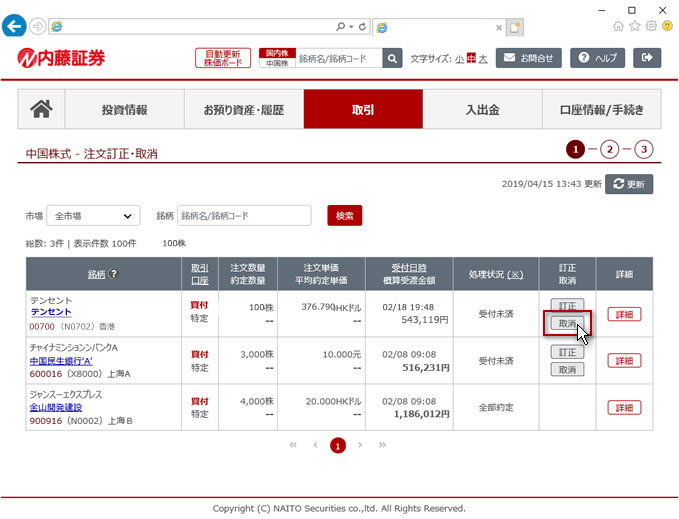Click the お問合せ contact button
679x519 pixels.
(x=529, y=58)
